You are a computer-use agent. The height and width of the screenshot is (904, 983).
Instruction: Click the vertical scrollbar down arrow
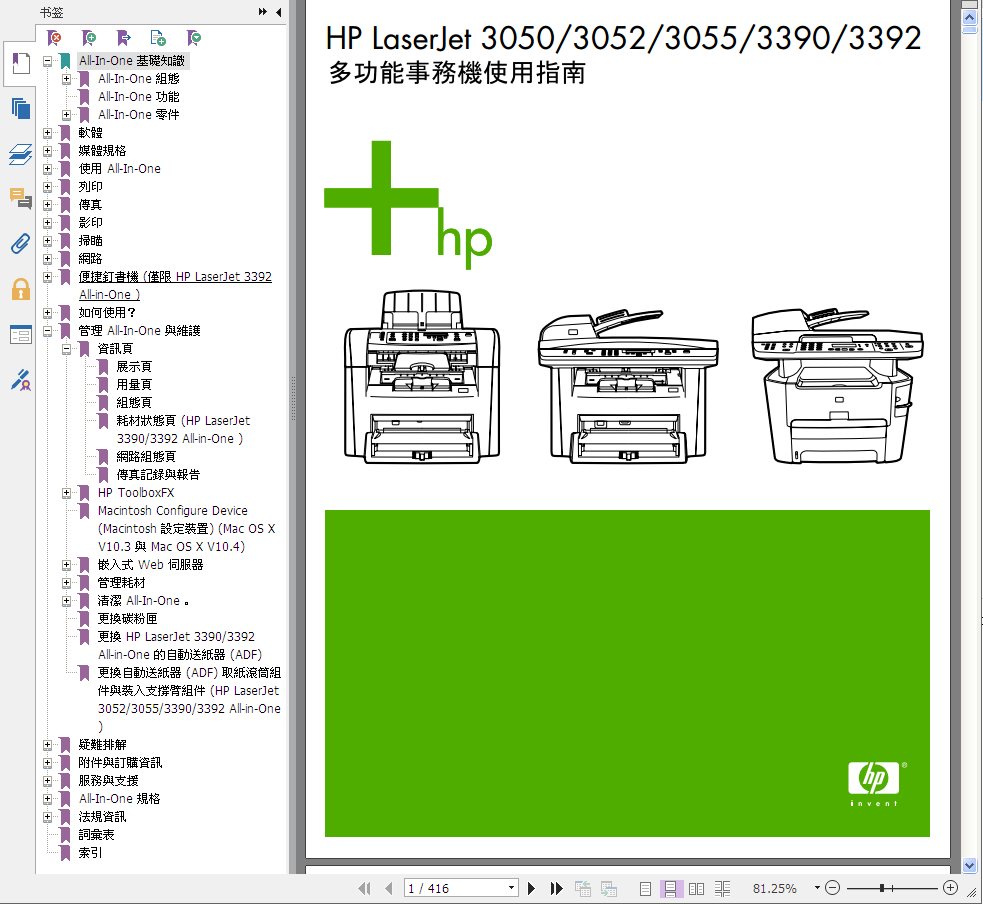pos(969,866)
